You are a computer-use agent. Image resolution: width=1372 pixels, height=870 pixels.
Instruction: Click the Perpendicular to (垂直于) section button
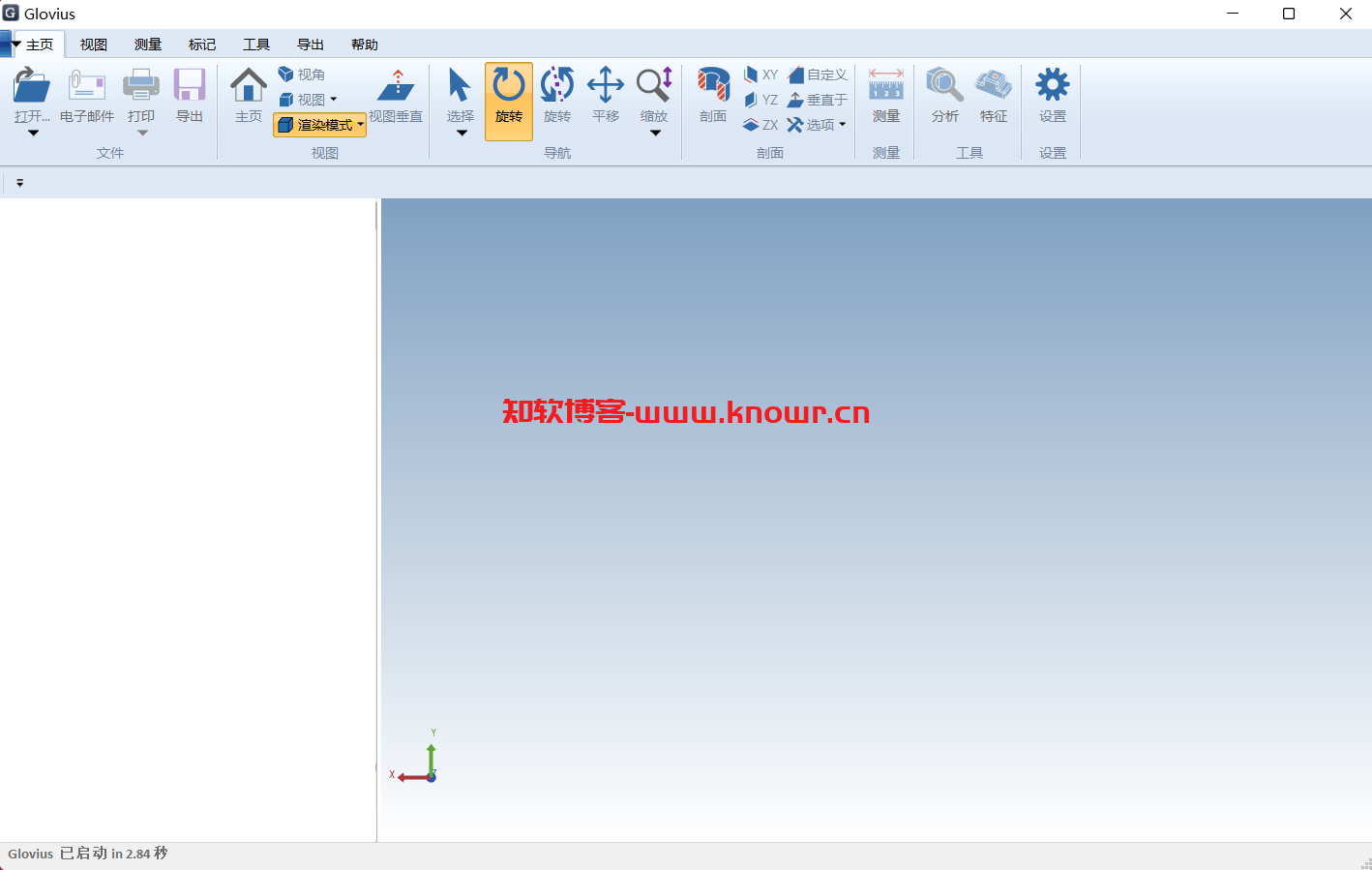pos(818,100)
